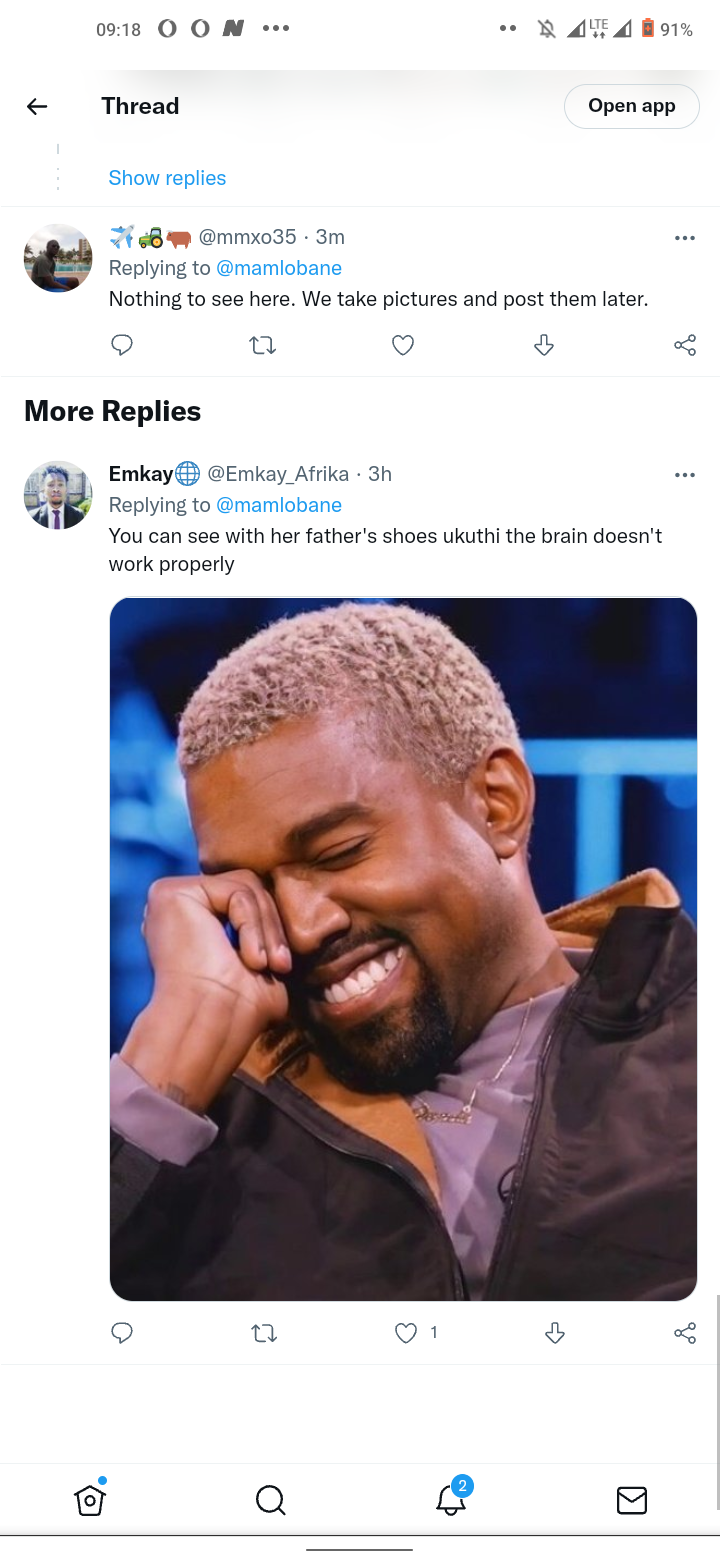Retweet Emkay's tweet
The image size is (720, 1560).
point(263,1332)
